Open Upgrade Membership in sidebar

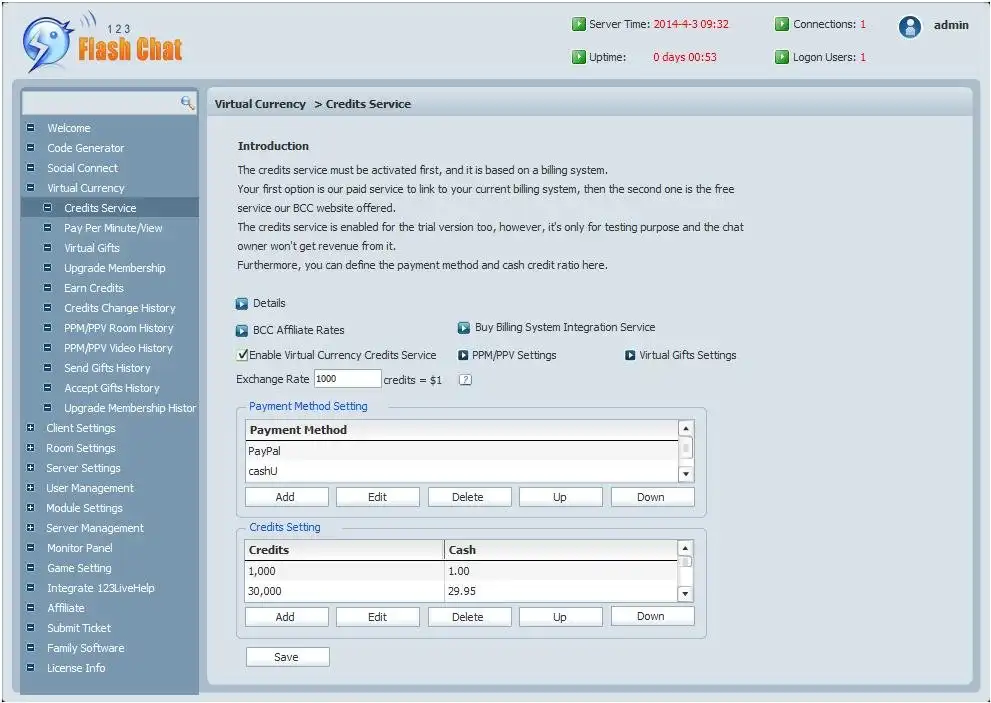(114, 268)
